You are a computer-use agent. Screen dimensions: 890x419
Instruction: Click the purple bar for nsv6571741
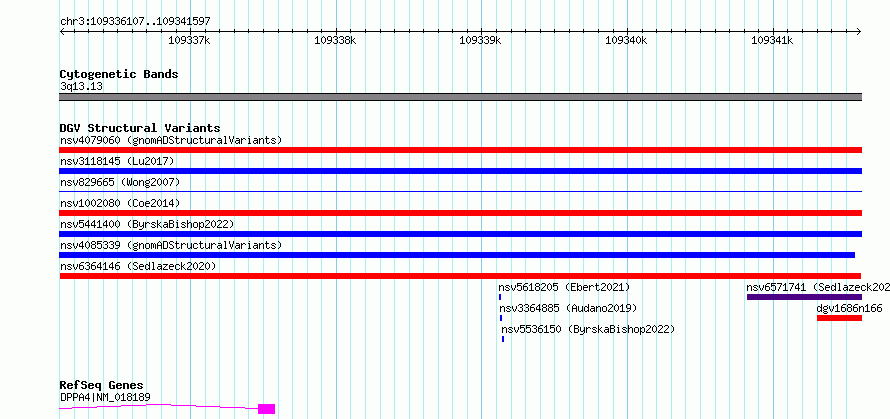pyautogui.click(x=804, y=297)
